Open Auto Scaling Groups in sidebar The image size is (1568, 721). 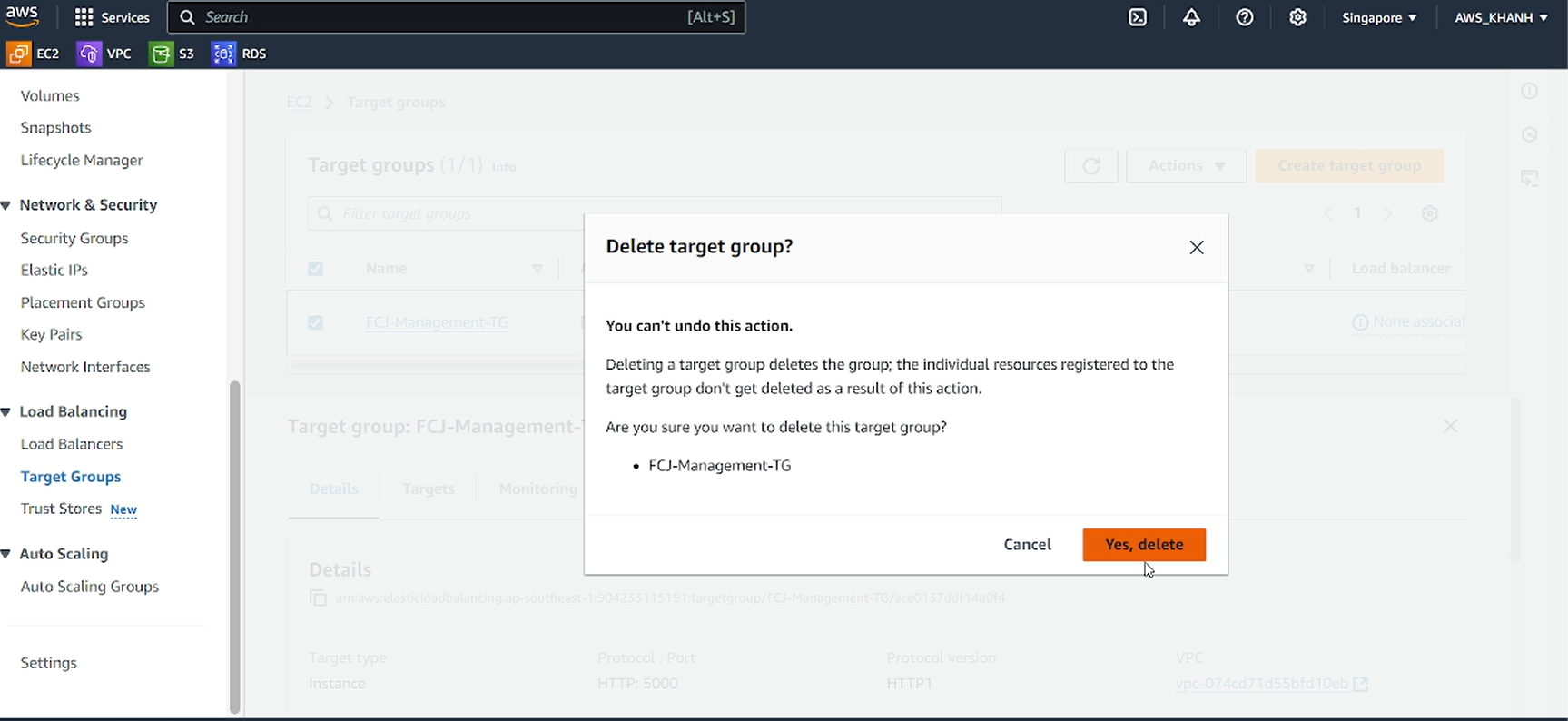point(90,587)
